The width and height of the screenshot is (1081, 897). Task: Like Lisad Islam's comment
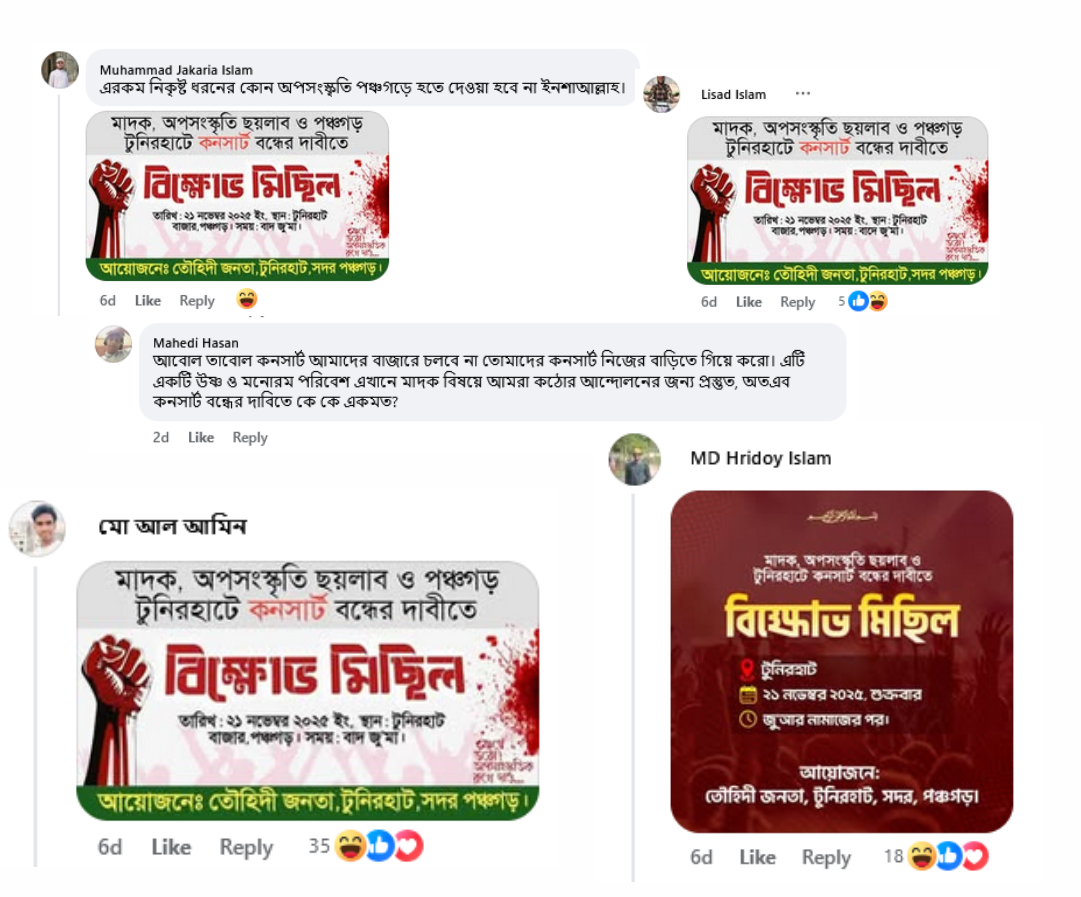pyautogui.click(x=748, y=302)
